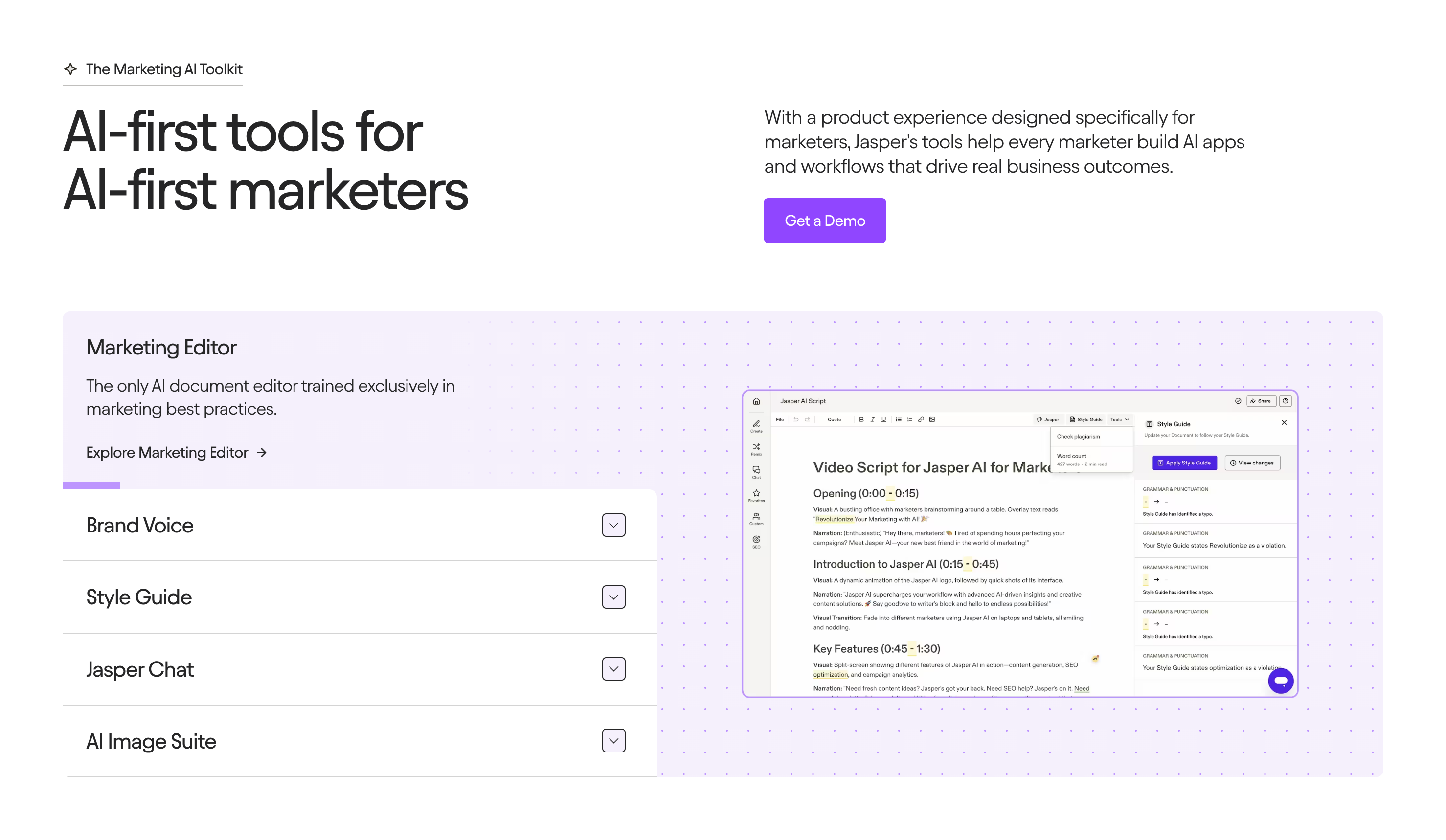Expand the AI Image Suite chevron

pos(613,741)
